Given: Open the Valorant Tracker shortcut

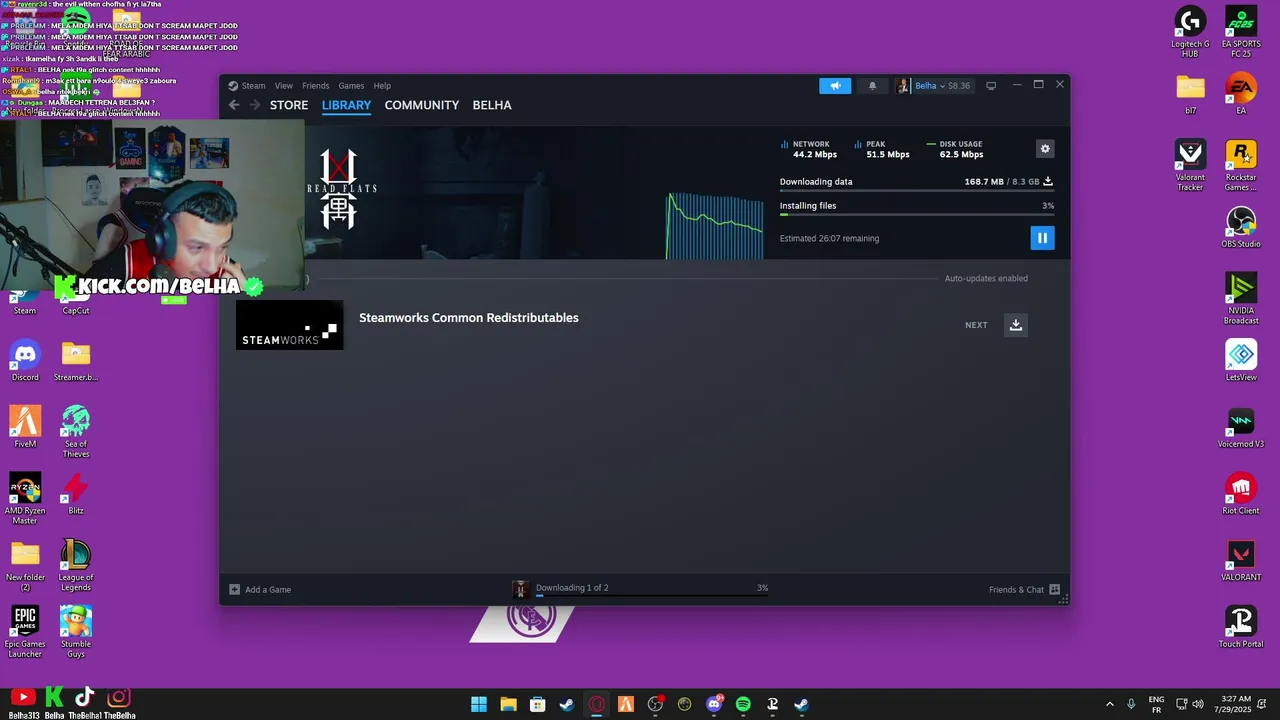Looking at the screenshot, I should (1190, 165).
